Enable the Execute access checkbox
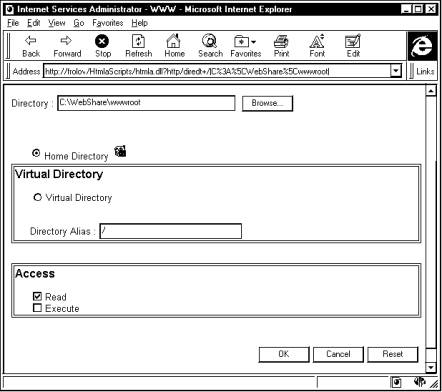 point(37,308)
